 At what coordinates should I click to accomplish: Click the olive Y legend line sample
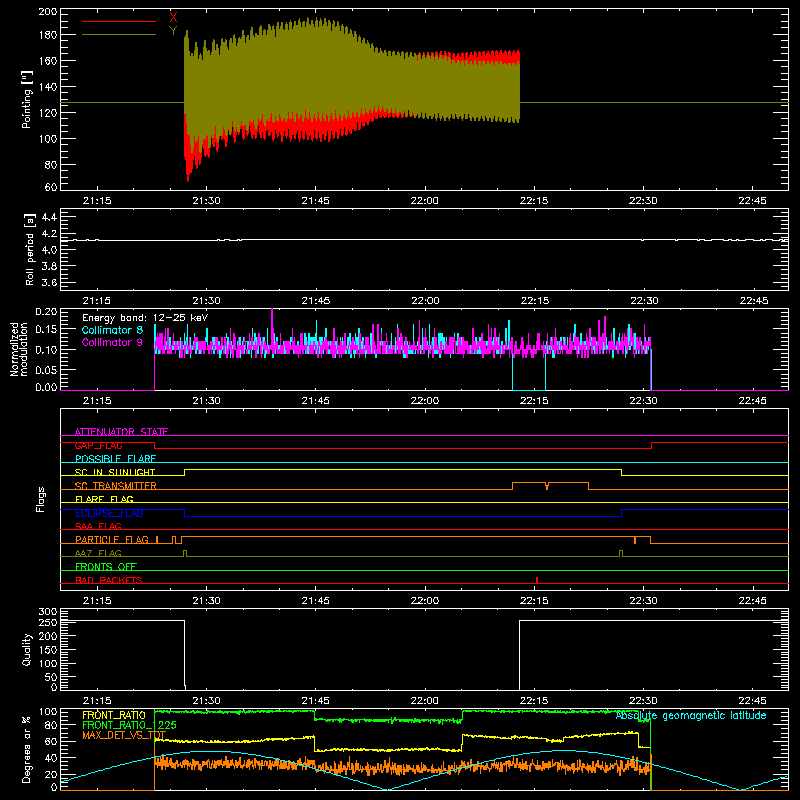(119, 35)
